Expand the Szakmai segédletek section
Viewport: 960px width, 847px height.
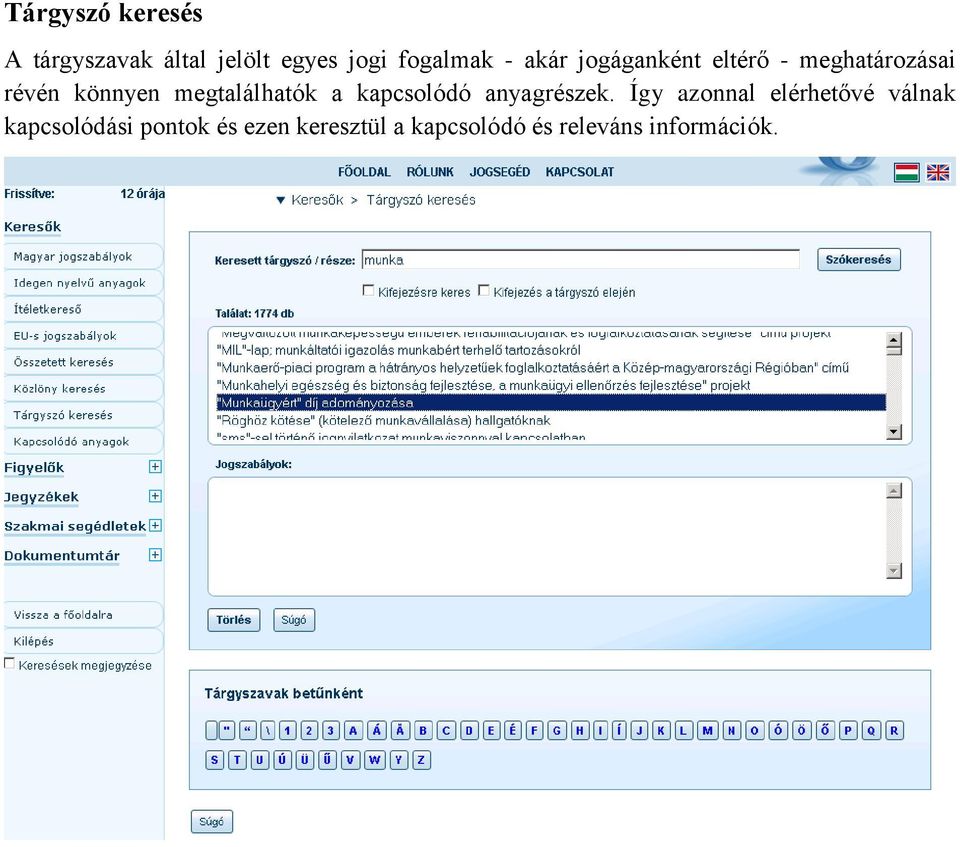(x=156, y=525)
